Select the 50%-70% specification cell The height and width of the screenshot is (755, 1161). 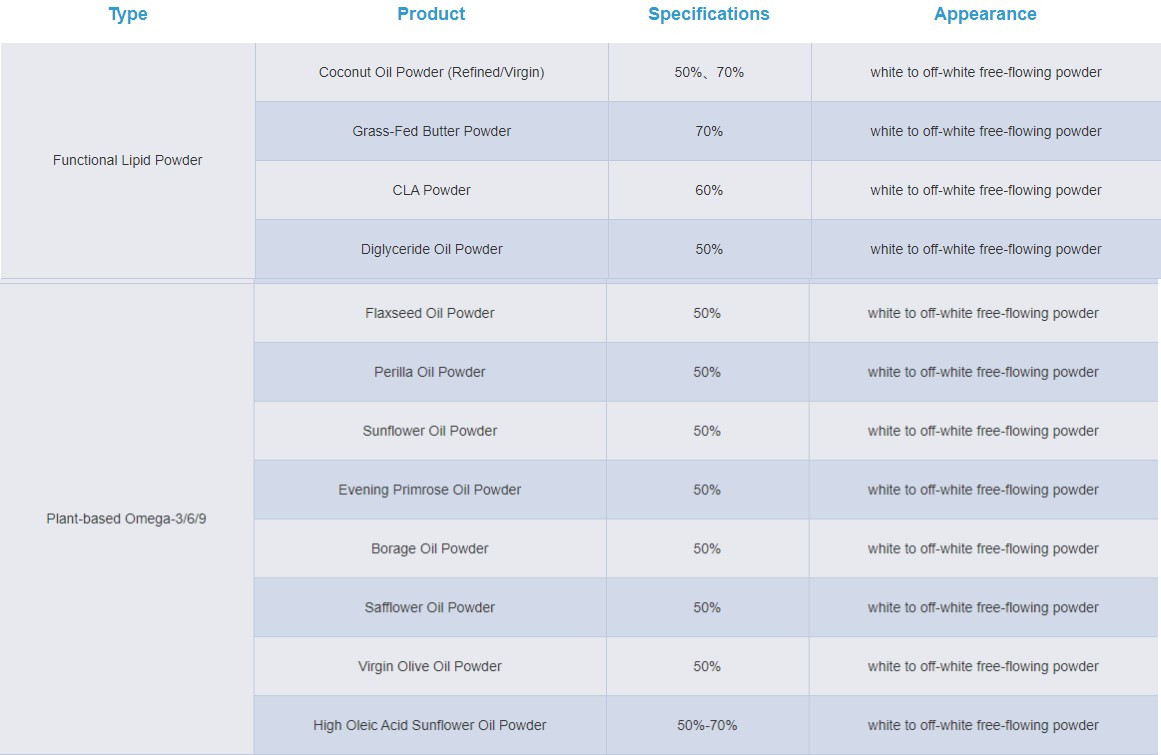tap(707, 726)
